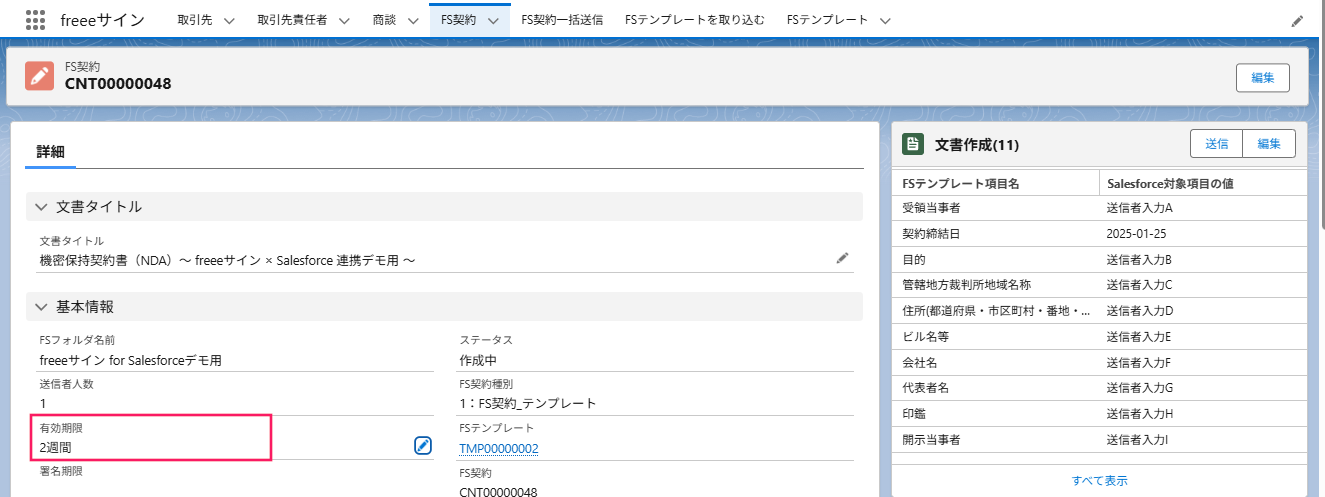Image resolution: width=1325 pixels, height=497 pixels.
Task: Go to 商談 tab
Action: pos(384,20)
